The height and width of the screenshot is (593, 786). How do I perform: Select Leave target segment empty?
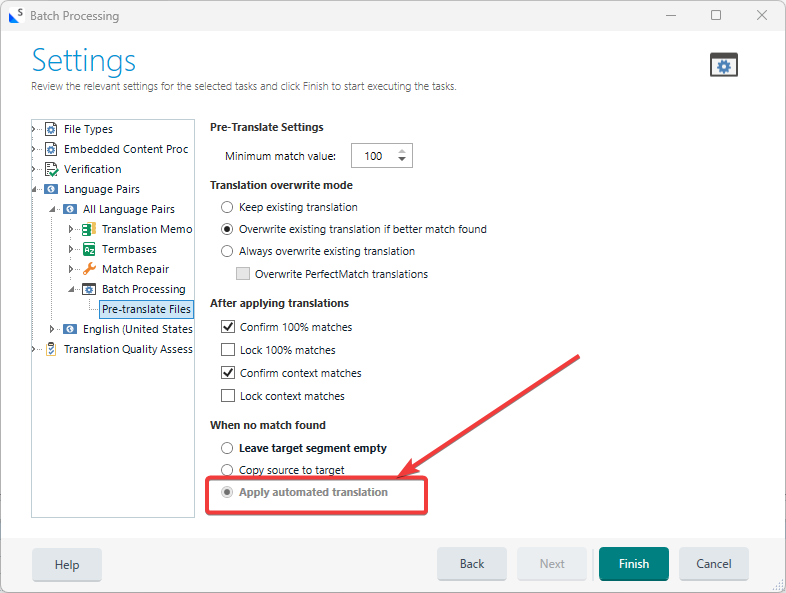(227, 448)
